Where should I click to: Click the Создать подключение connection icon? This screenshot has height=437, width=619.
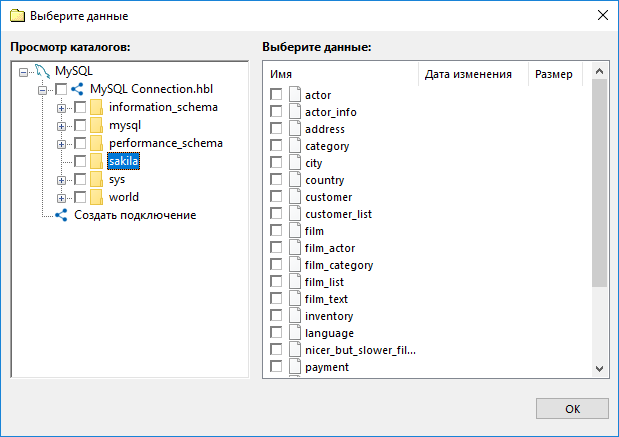(61, 215)
